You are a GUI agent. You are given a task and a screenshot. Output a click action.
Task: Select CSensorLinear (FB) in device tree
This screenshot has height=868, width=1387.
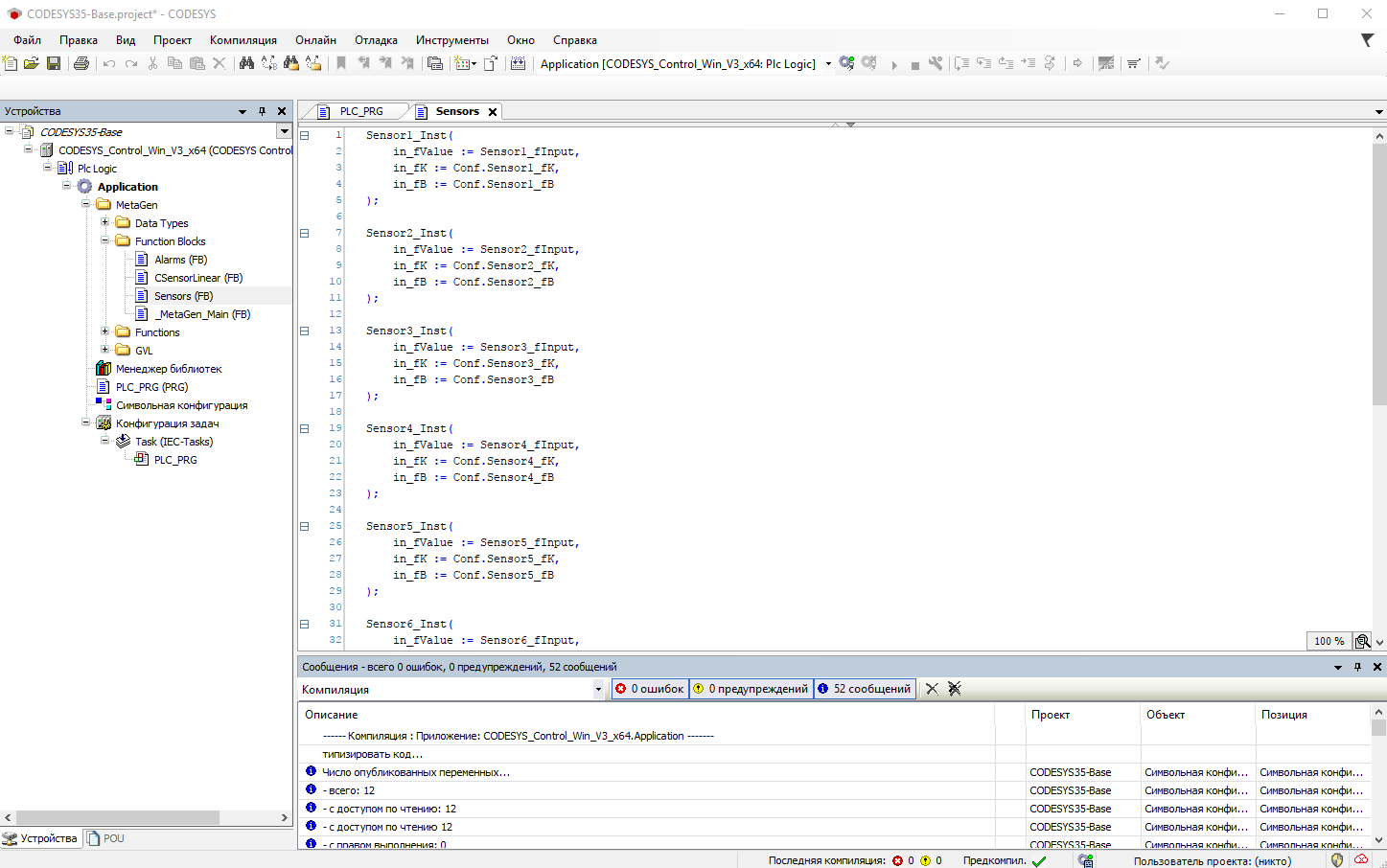click(x=198, y=278)
